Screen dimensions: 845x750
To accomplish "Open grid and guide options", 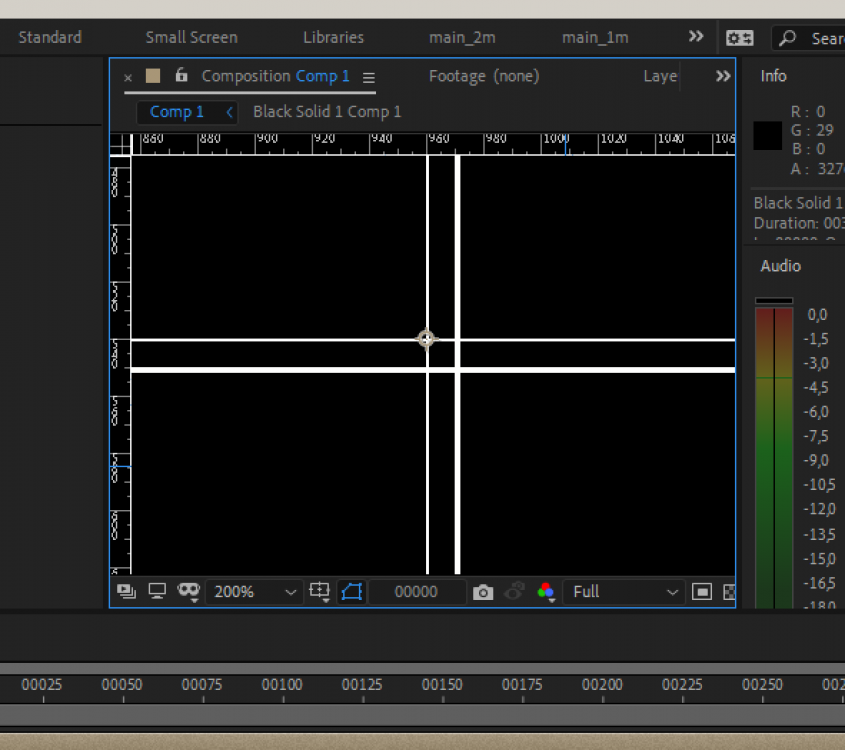I will 320,591.
